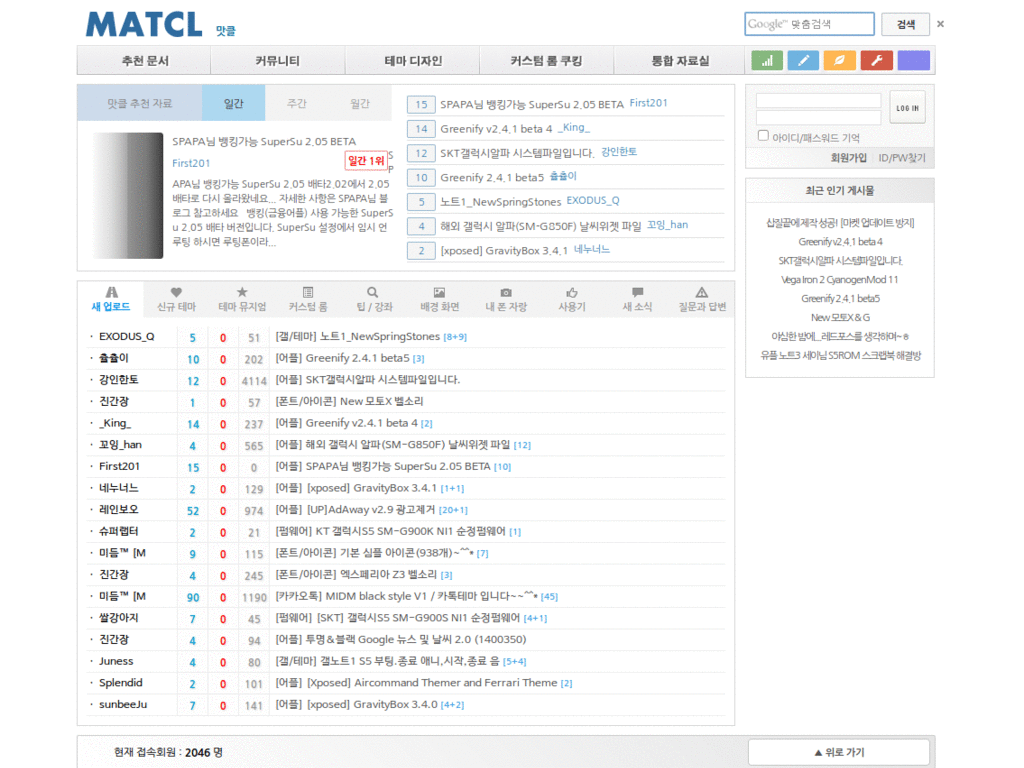Open post 기본 심플 아이콘(938개)
The height and width of the screenshot is (768, 1024).
coord(374,552)
